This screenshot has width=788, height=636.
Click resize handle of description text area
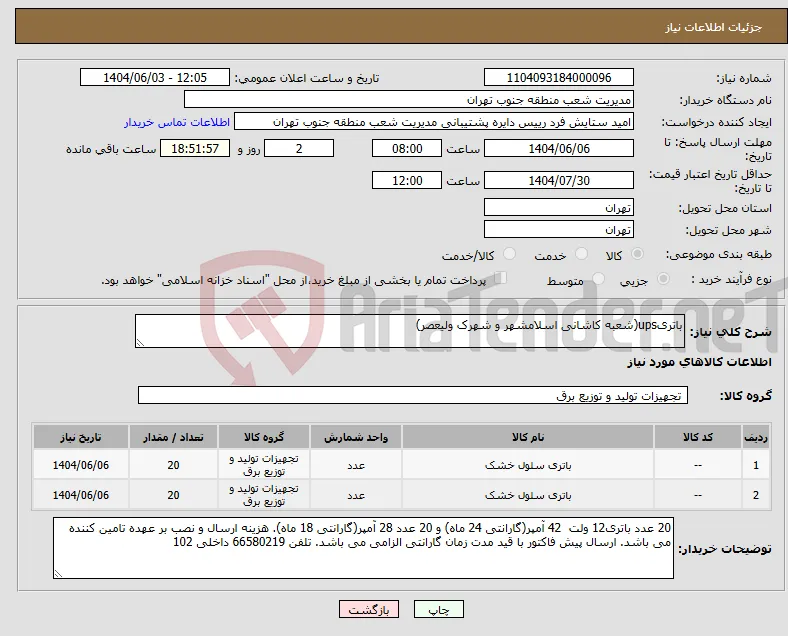click(140, 343)
